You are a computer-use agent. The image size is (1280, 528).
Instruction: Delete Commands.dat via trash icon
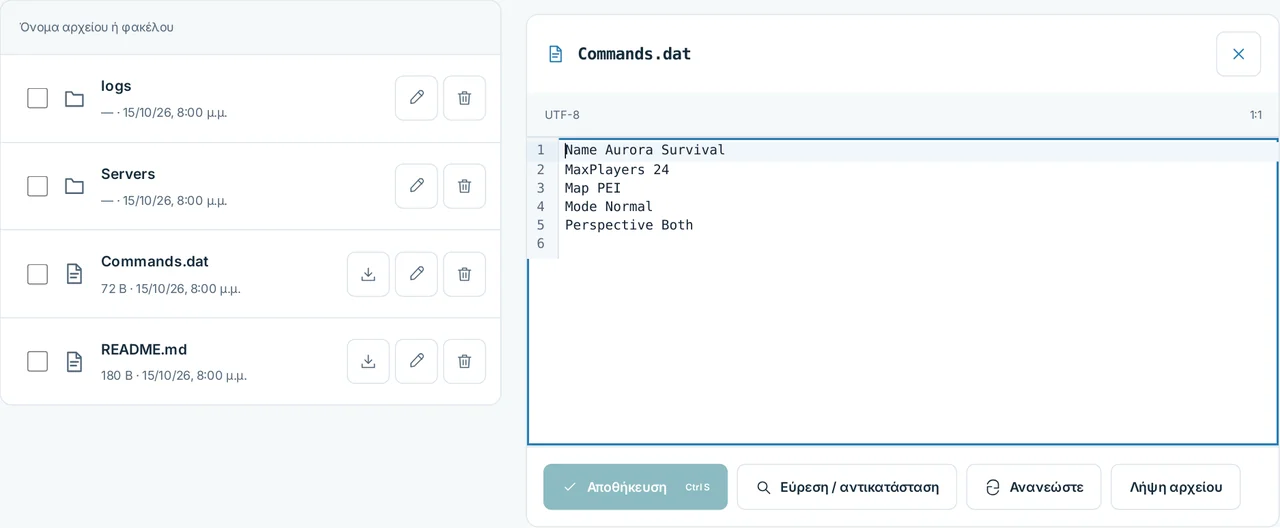[x=464, y=274]
